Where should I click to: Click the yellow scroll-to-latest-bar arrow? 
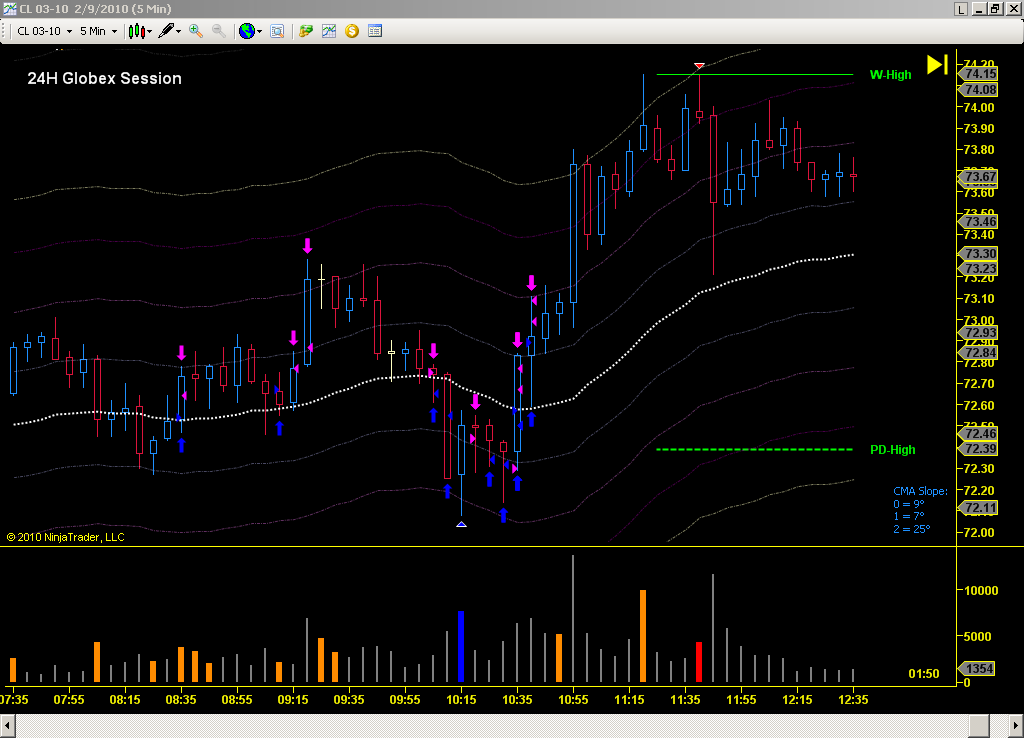coord(937,65)
